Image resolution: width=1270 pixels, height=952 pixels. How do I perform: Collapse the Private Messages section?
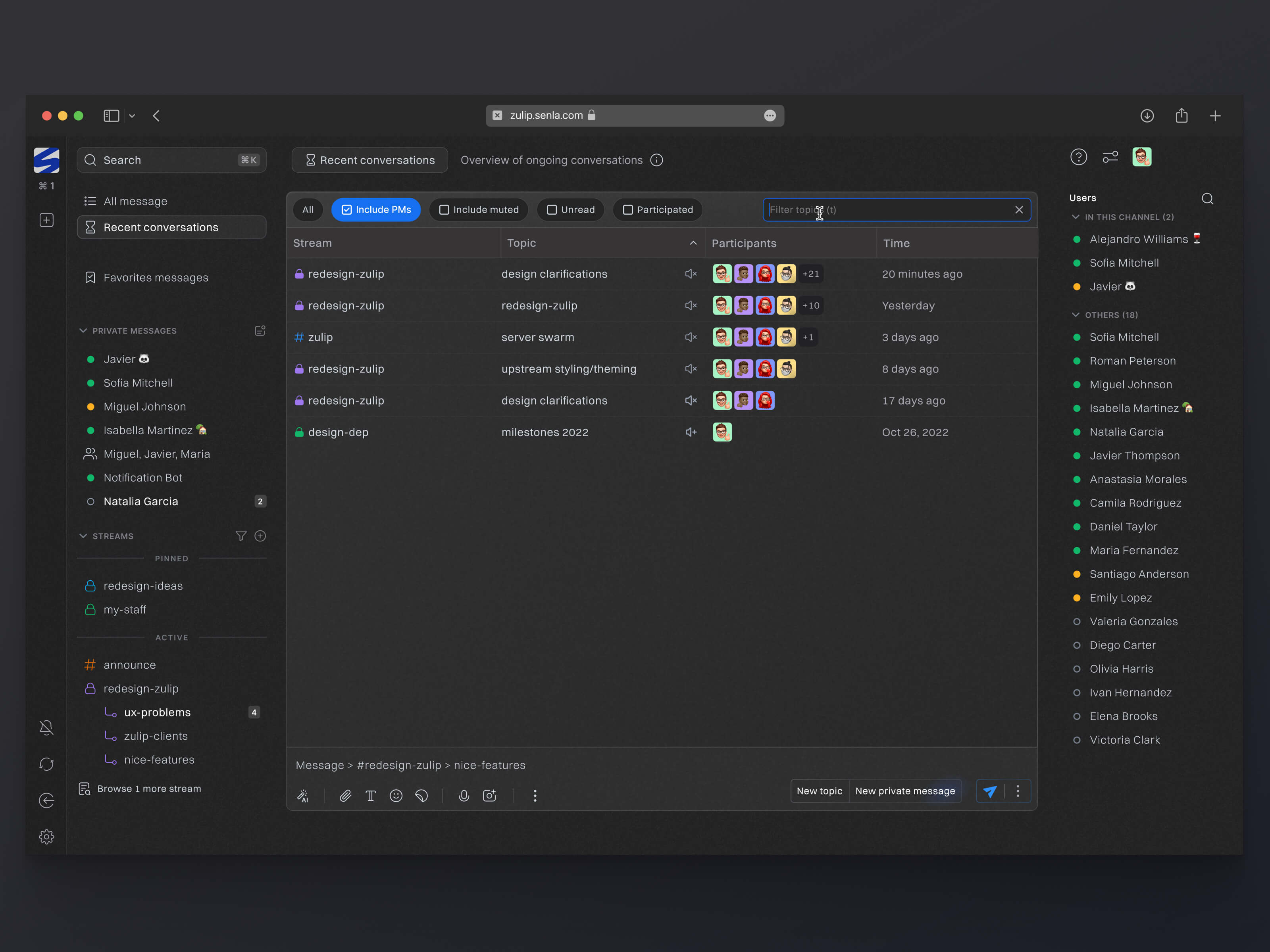[x=83, y=330]
